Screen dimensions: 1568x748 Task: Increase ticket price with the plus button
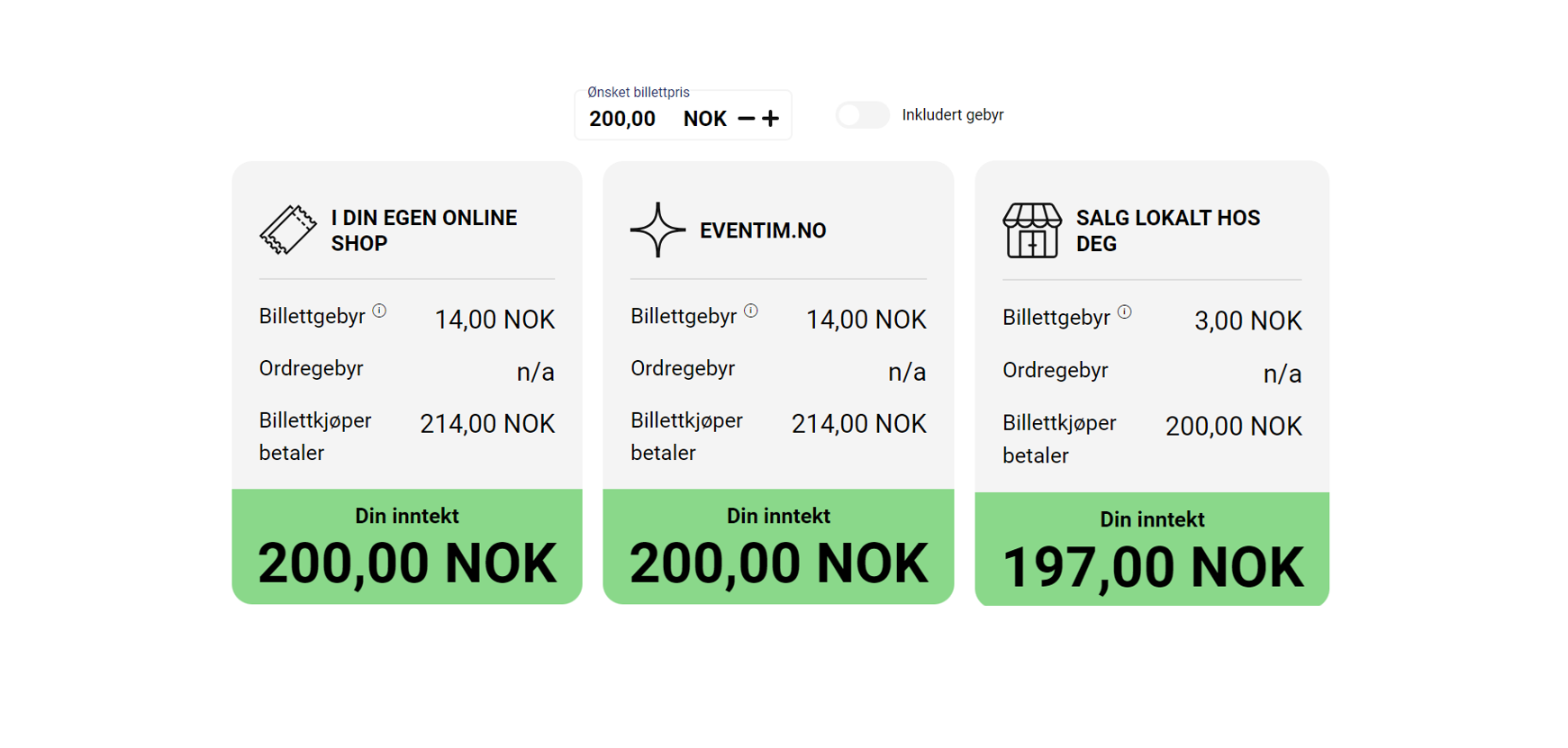coord(770,119)
